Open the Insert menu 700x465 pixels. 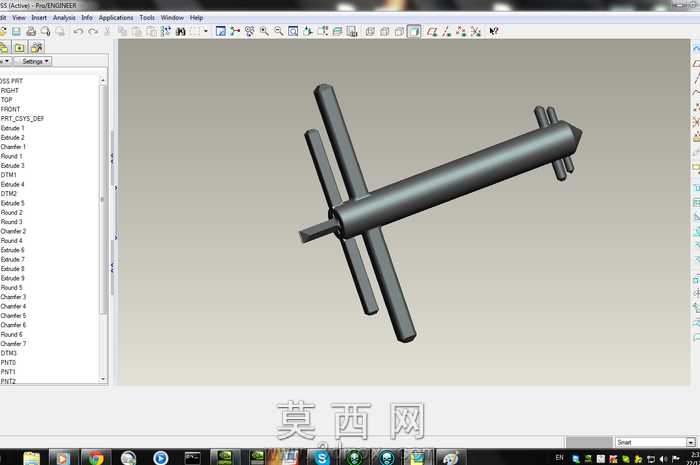point(39,17)
